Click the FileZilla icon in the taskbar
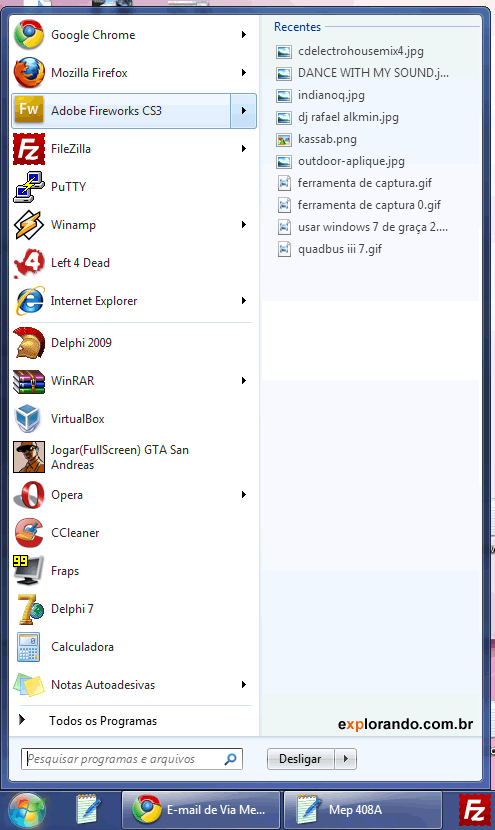The height and width of the screenshot is (830, 495). [474, 810]
